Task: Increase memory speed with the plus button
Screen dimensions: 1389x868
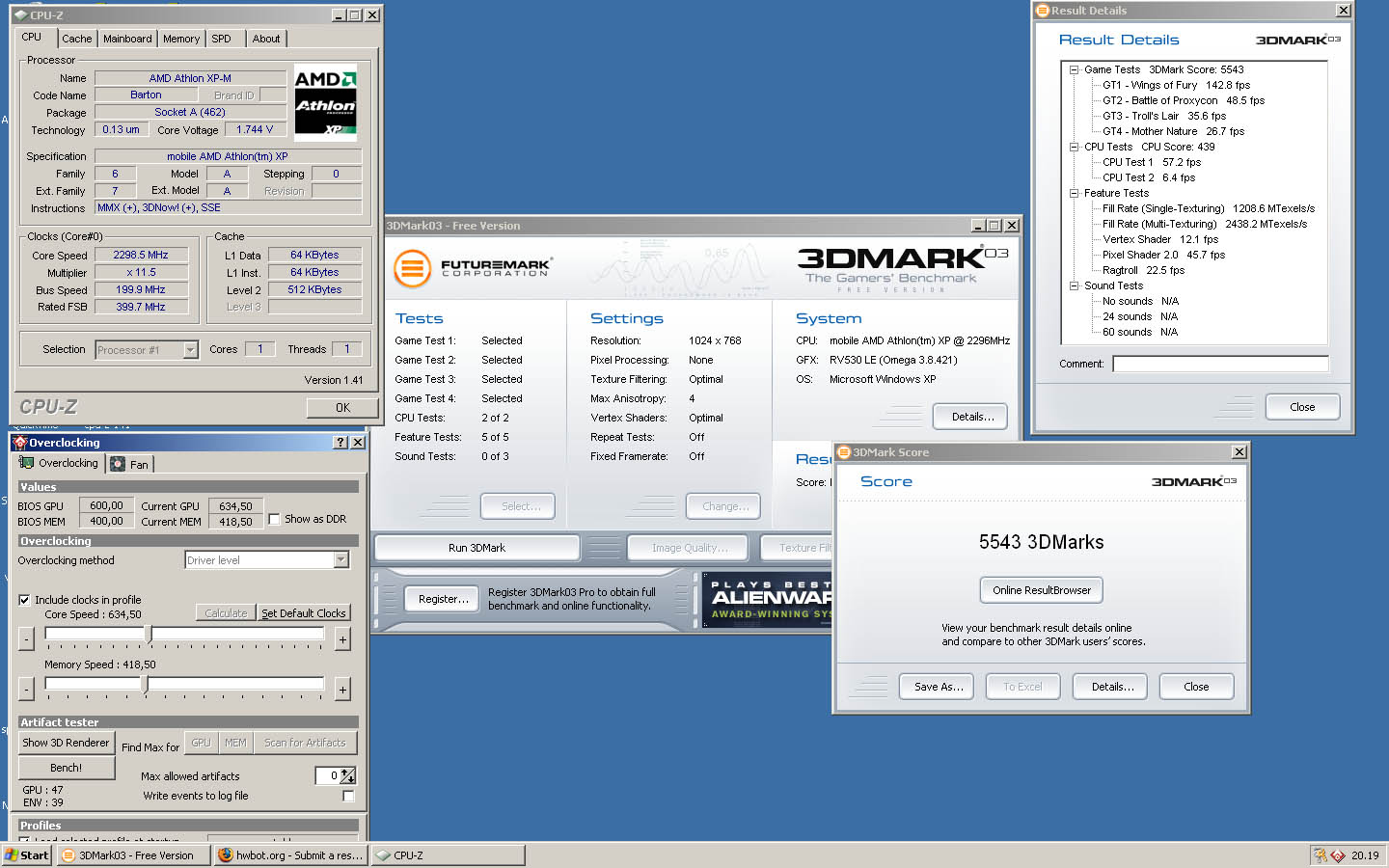Action: 342,690
